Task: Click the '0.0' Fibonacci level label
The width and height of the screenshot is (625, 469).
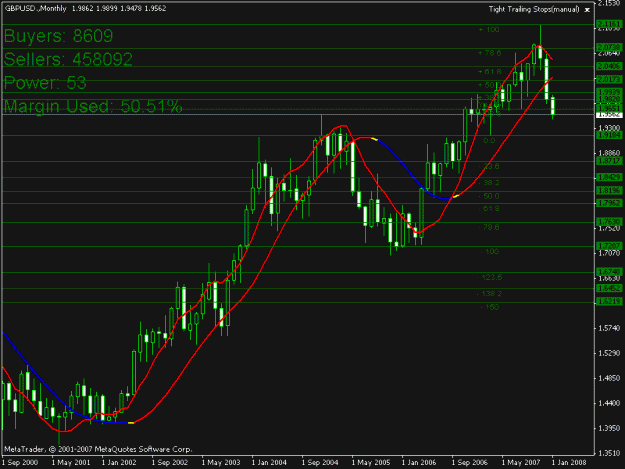Action: pos(489,141)
